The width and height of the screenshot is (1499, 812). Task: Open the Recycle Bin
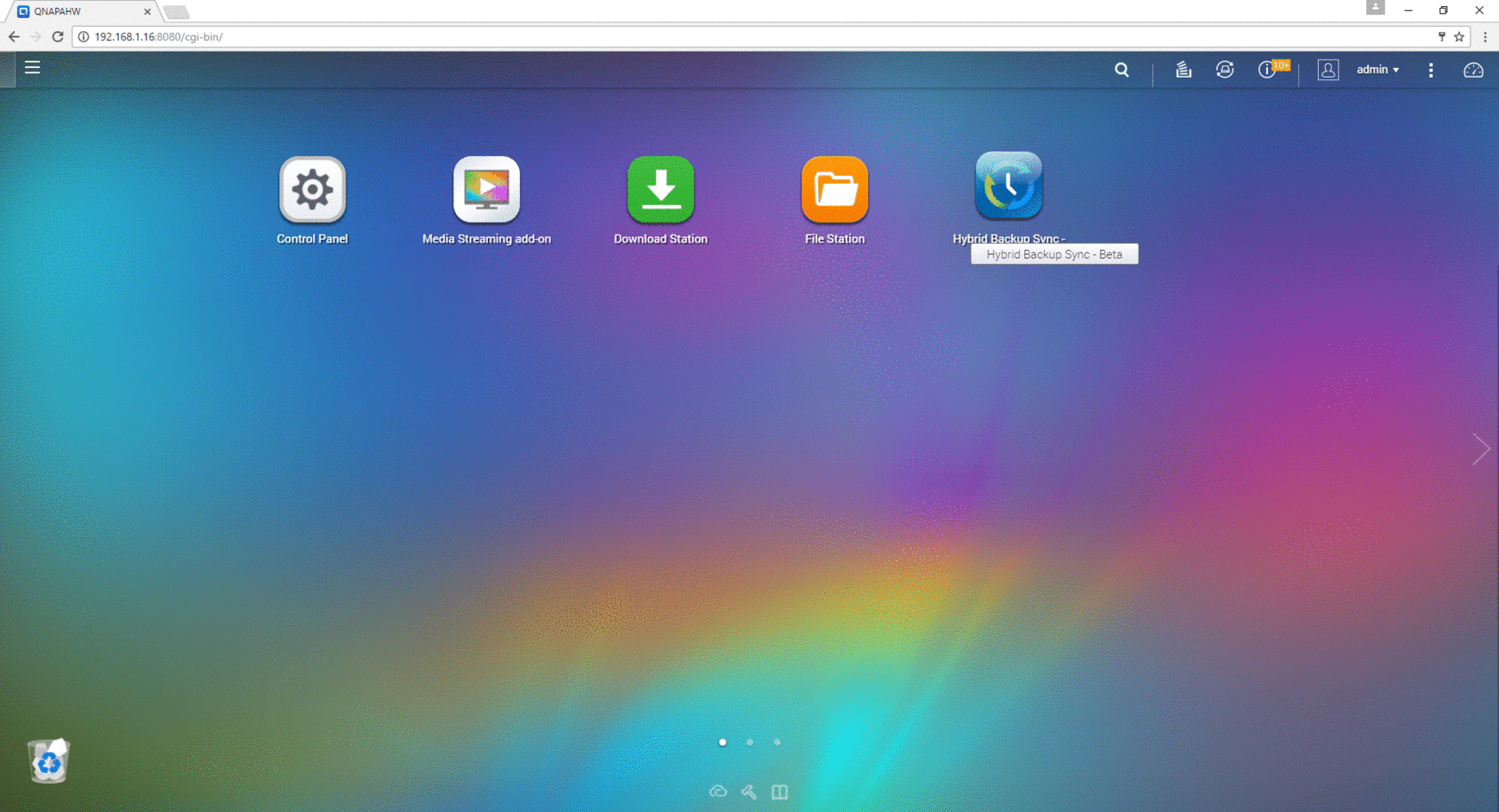point(49,760)
